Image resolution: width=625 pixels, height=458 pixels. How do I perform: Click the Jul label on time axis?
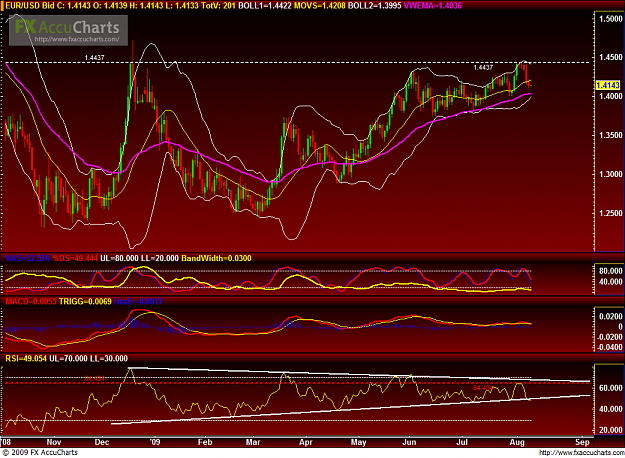pos(462,442)
